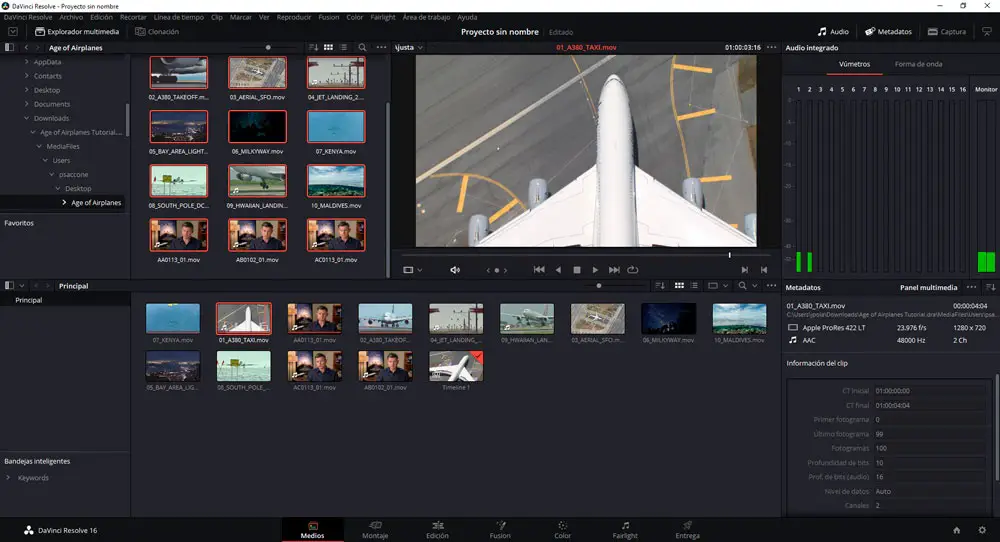Adjust the media pool thumbnail size slider
This screenshot has width=1000, height=542.
click(600, 286)
